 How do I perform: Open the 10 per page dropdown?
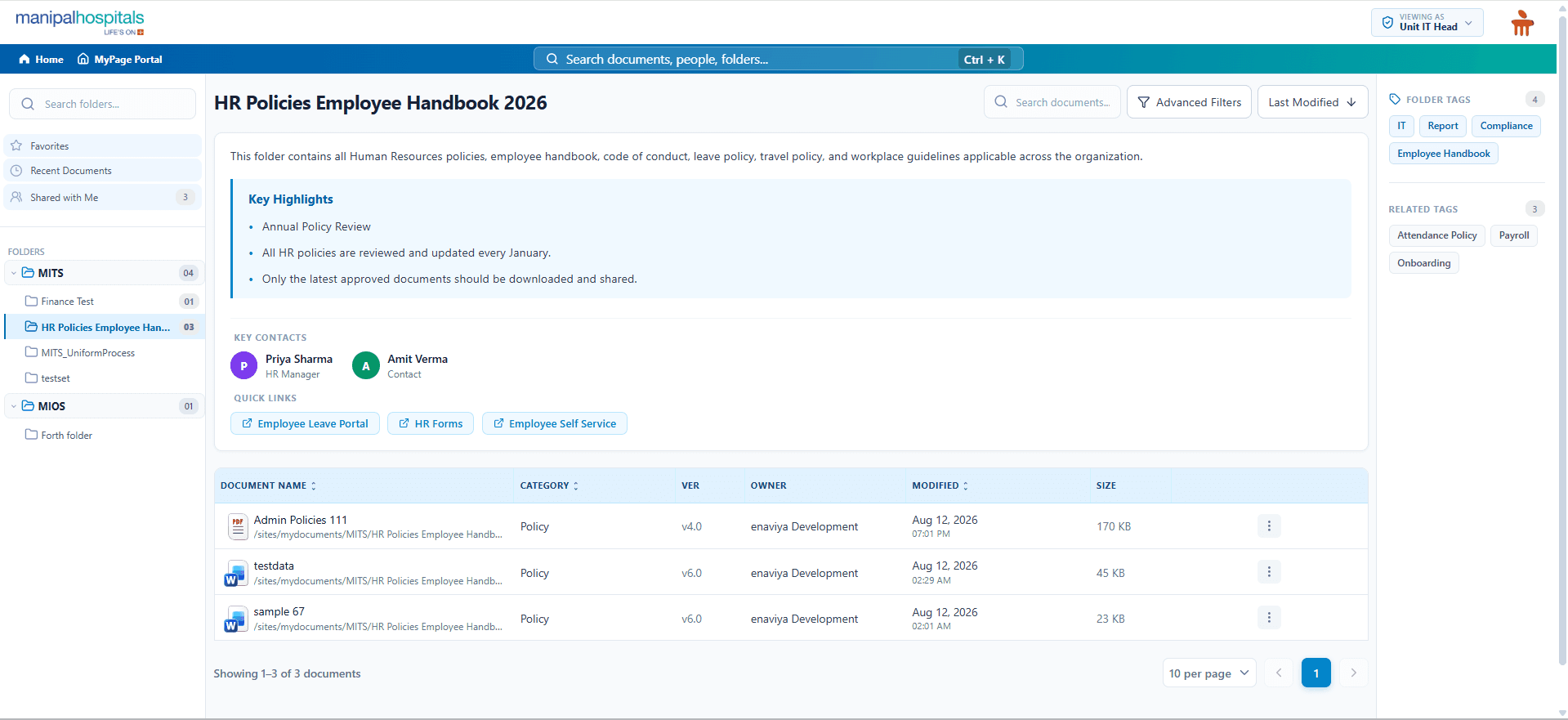(x=1209, y=673)
